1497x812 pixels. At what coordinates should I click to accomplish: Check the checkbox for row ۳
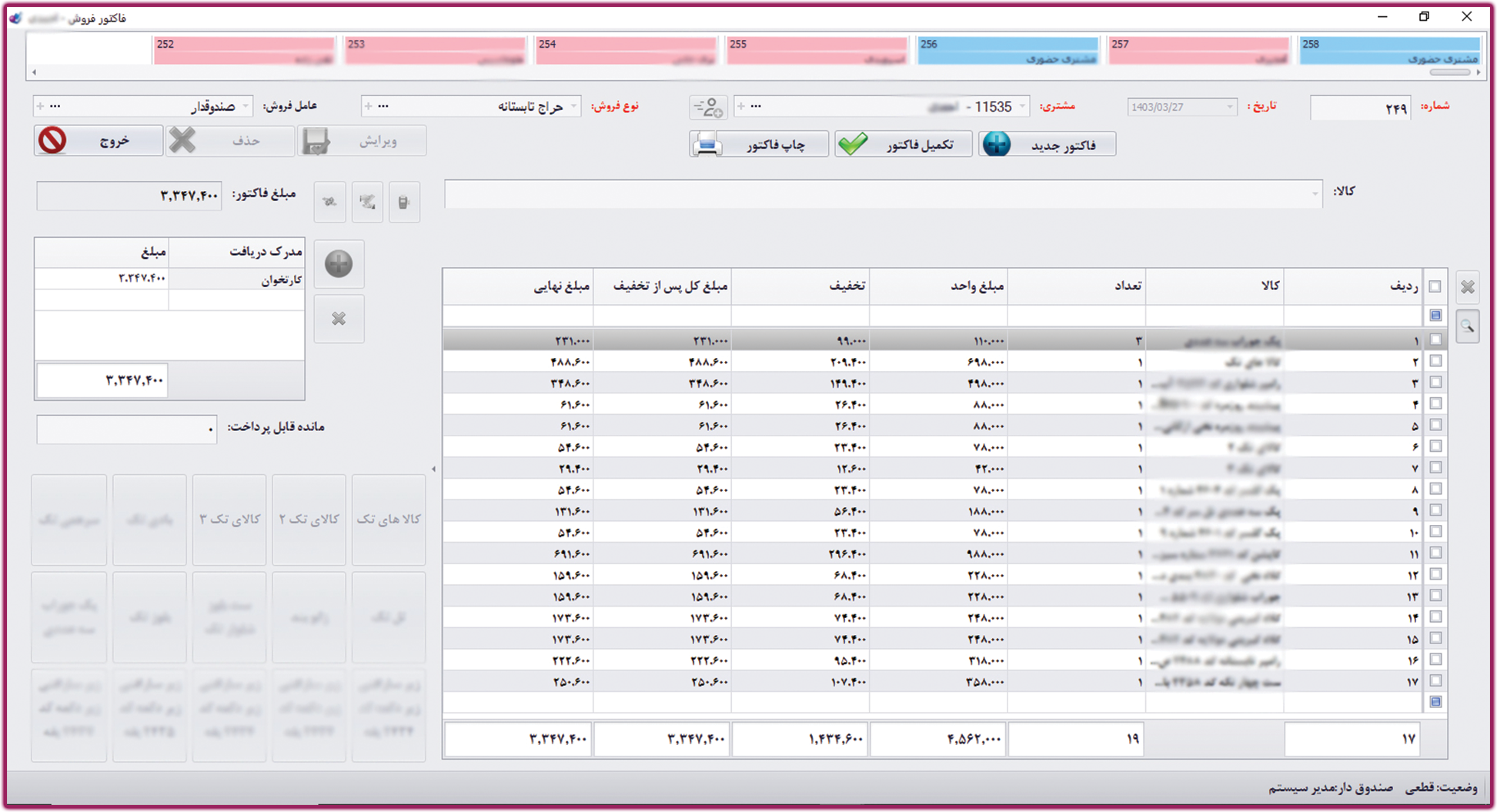point(1435,383)
